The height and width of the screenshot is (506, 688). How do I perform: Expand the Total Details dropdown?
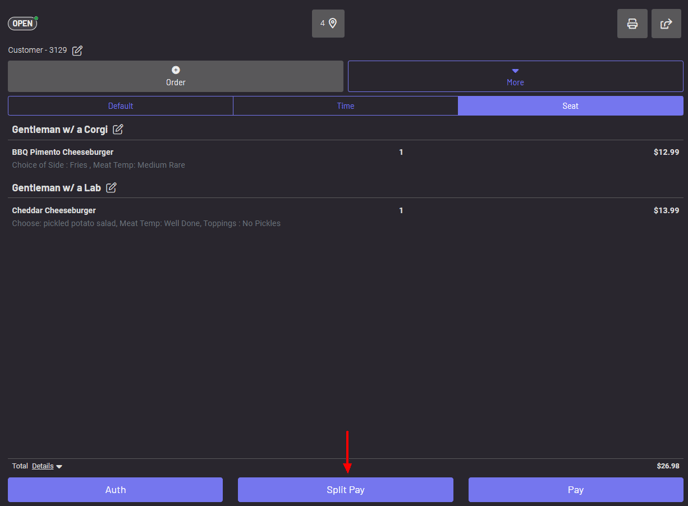(x=47, y=466)
